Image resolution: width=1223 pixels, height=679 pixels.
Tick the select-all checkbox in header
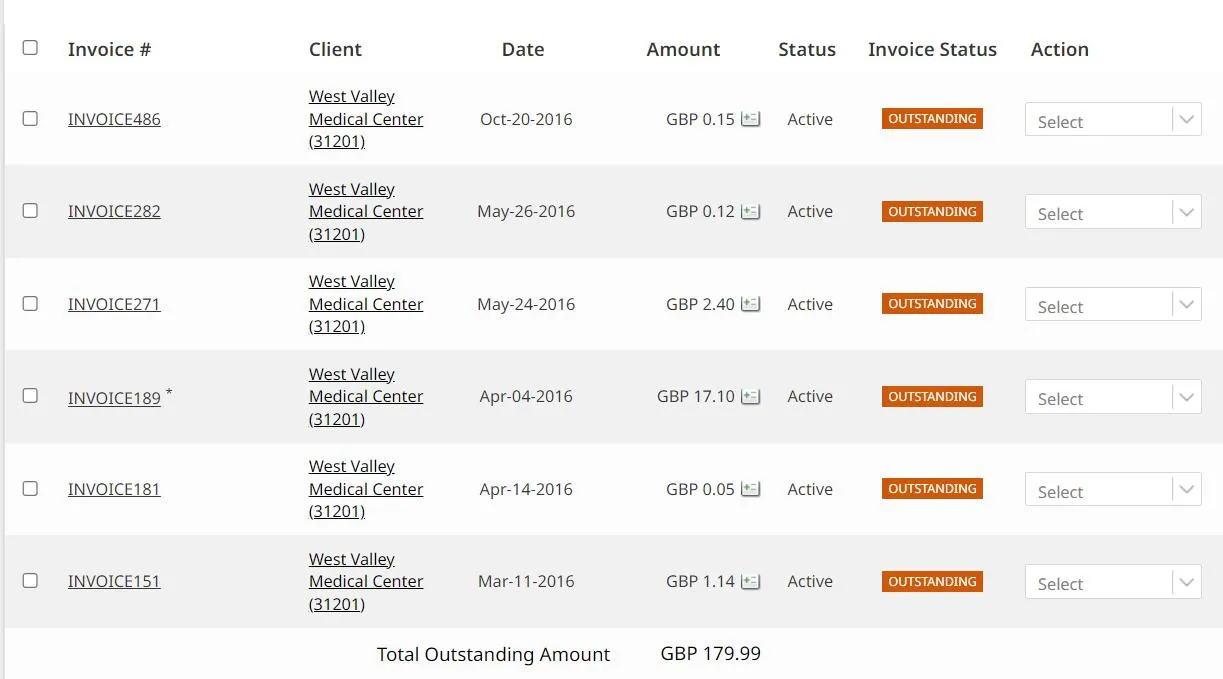click(30, 48)
